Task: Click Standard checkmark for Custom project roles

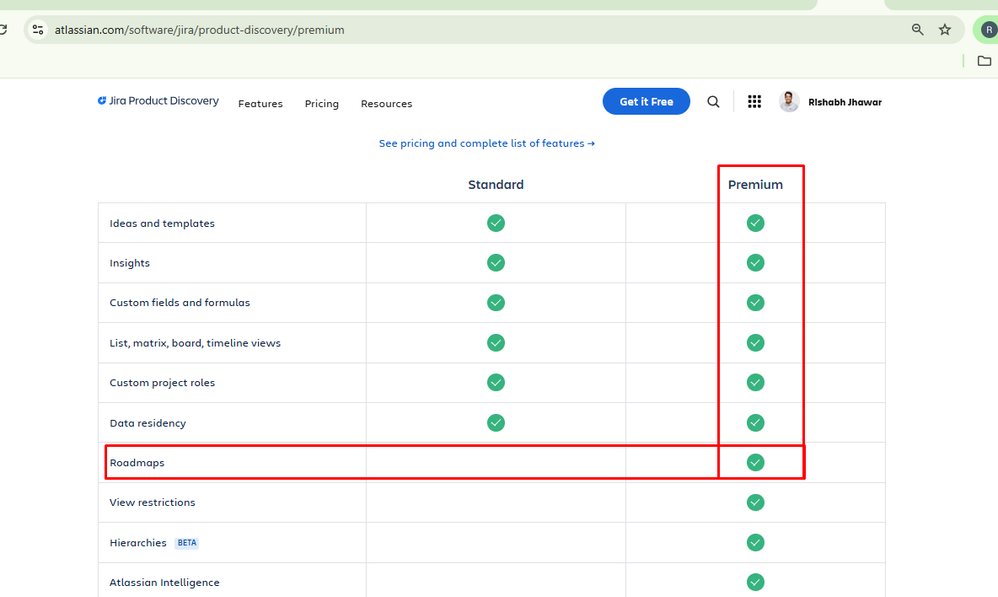Action: tap(496, 383)
